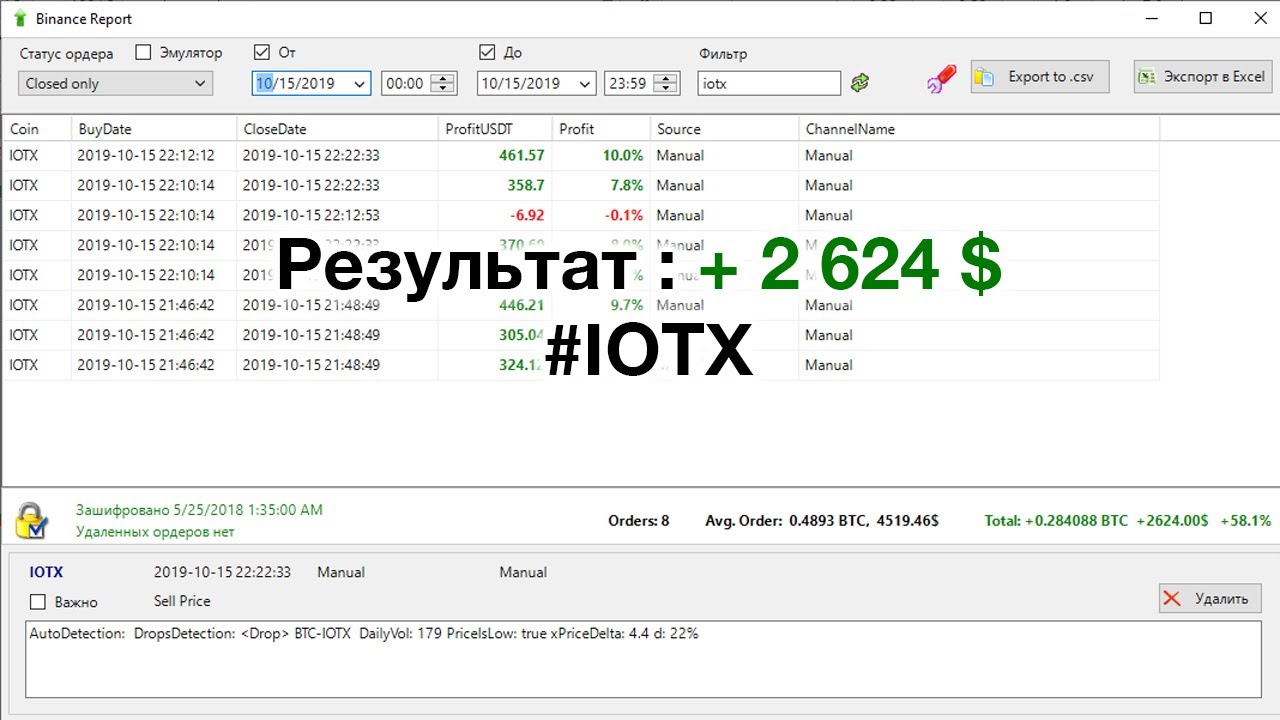Click the Удалить delete button
The height and width of the screenshot is (720, 1280).
[1210, 598]
